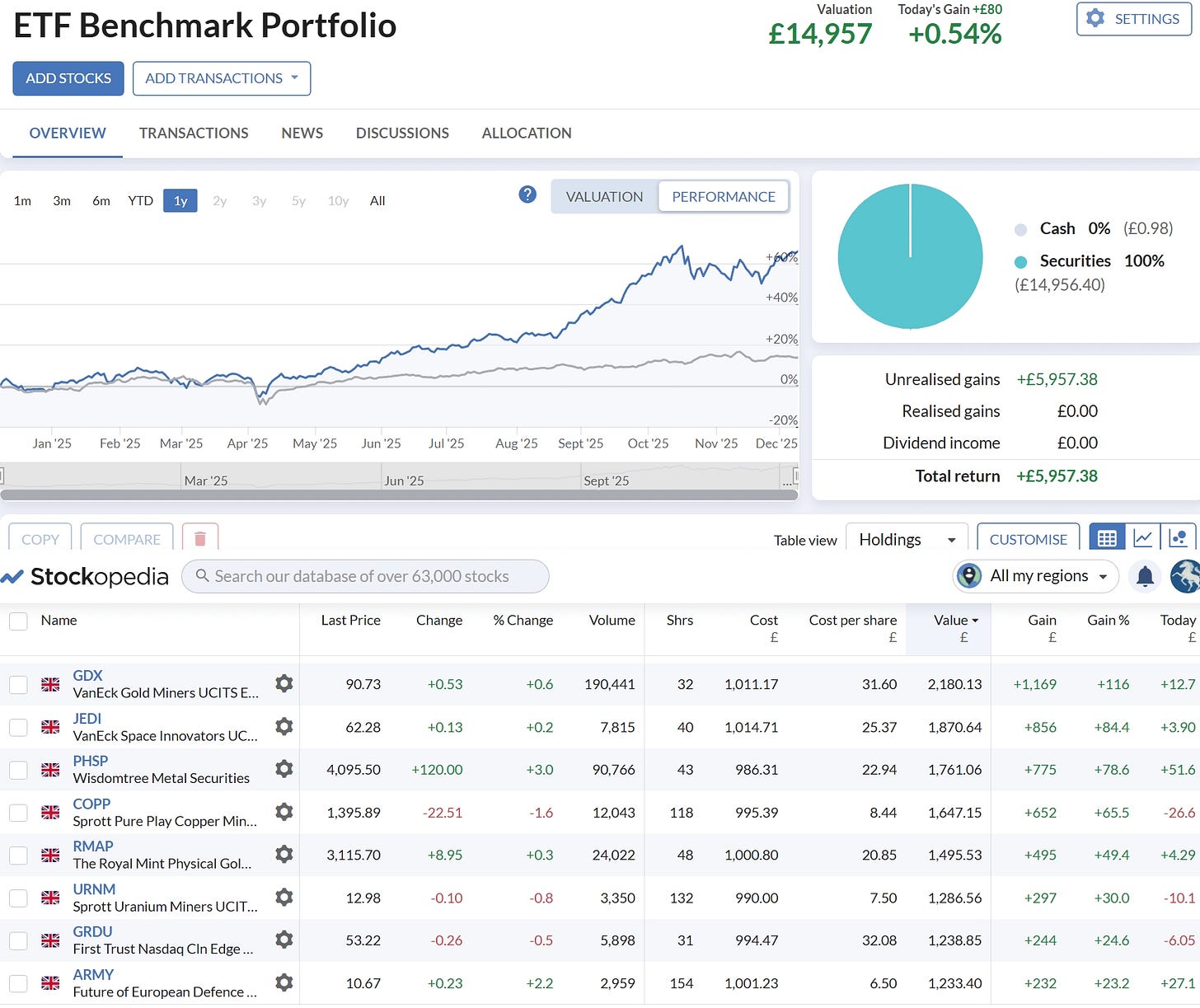Open settings gear for GDX row
1200x1008 pixels.
point(284,683)
